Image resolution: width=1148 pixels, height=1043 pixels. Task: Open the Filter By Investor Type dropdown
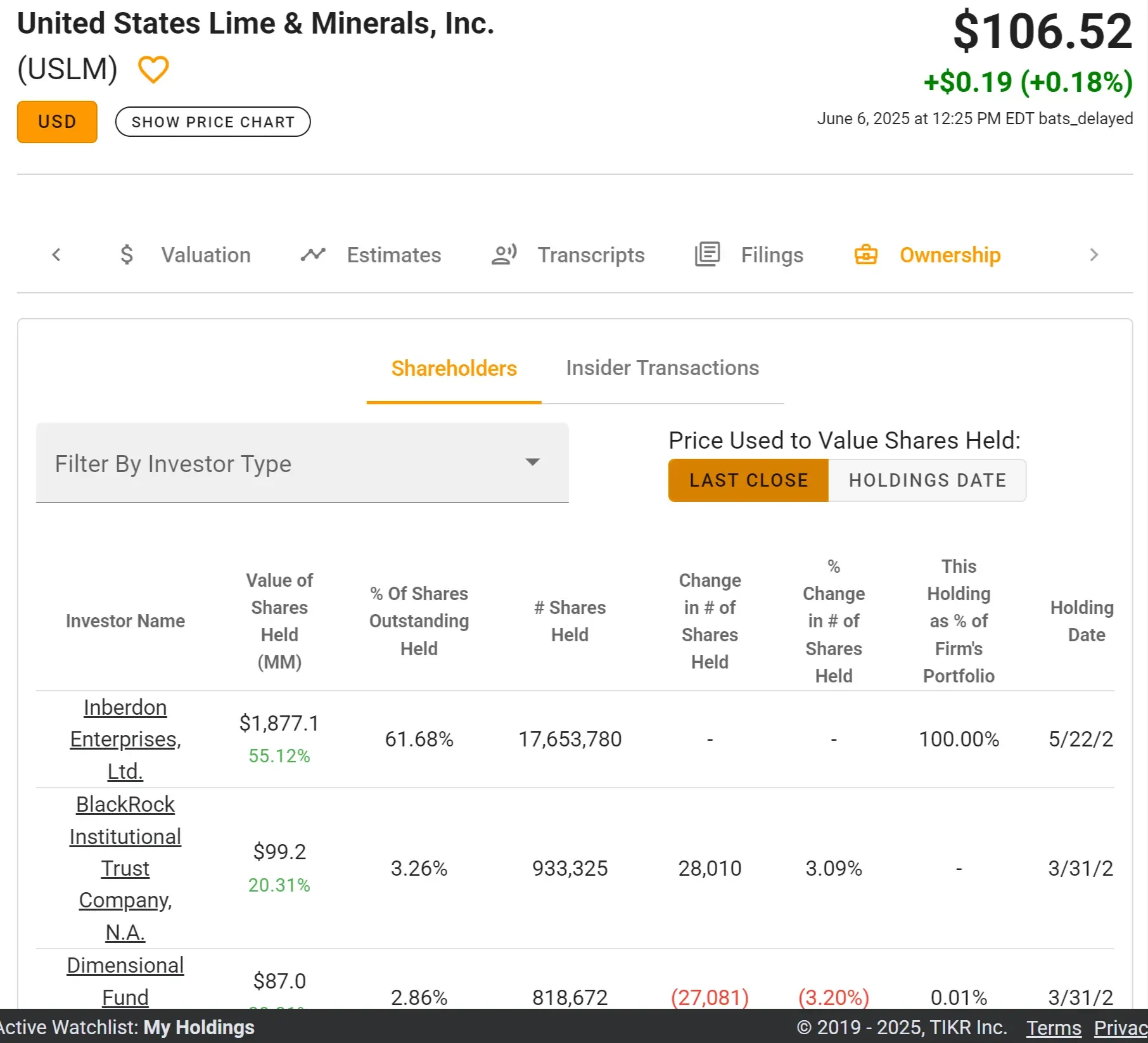click(302, 463)
